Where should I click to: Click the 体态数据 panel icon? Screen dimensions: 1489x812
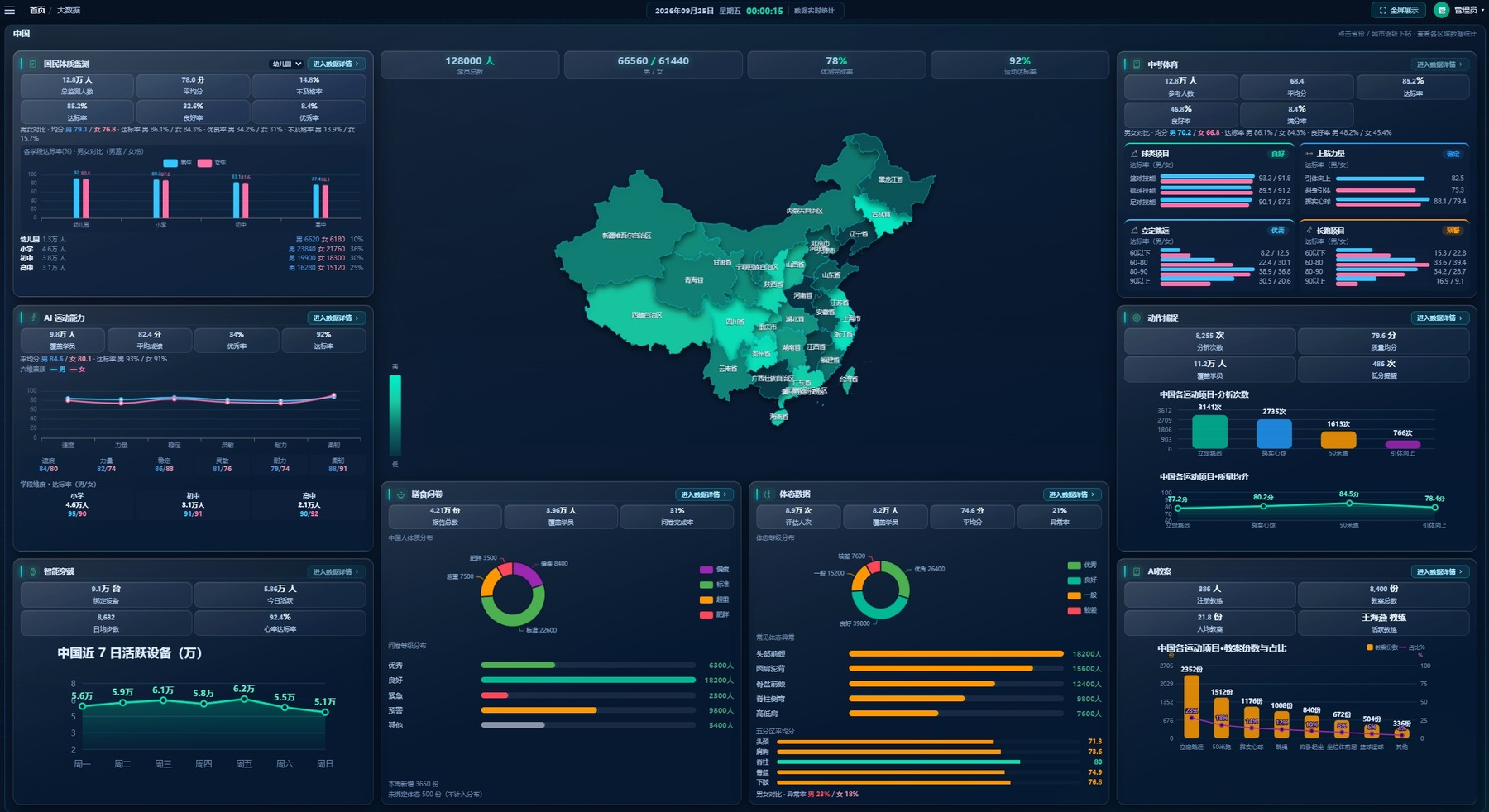[x=768, y=494]
